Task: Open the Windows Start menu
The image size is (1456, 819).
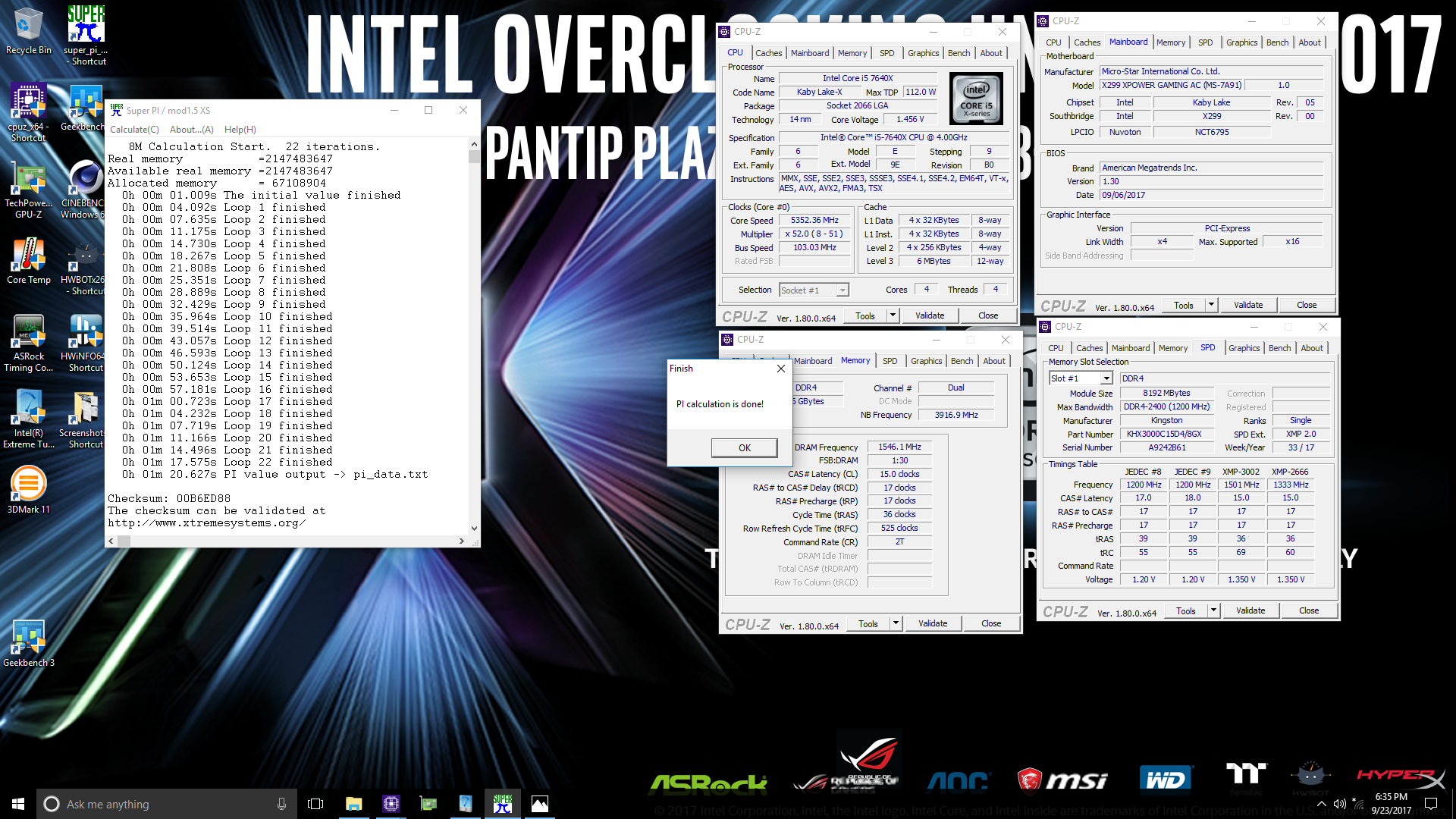Action: tap(18, 804)
